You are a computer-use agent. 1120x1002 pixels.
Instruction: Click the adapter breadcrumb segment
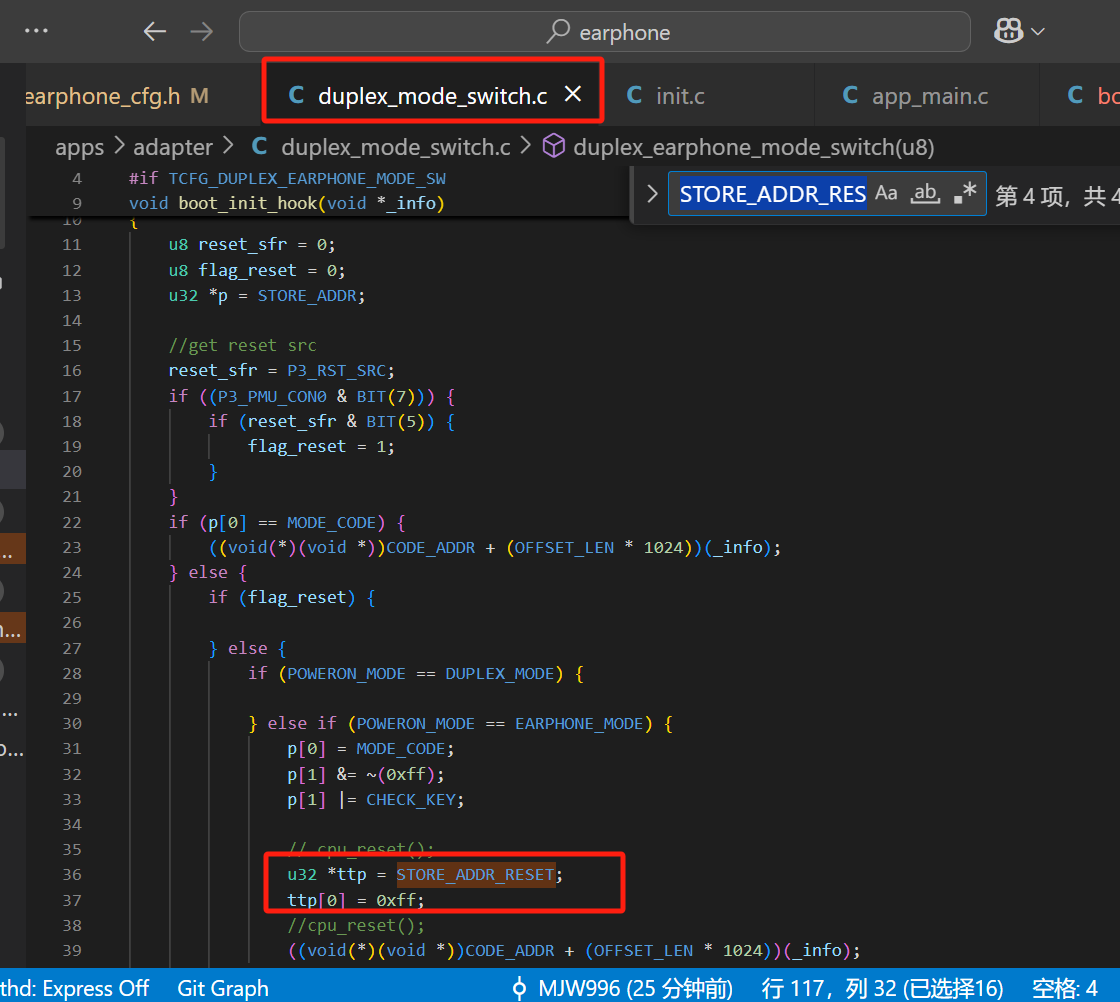coord(173,147)
